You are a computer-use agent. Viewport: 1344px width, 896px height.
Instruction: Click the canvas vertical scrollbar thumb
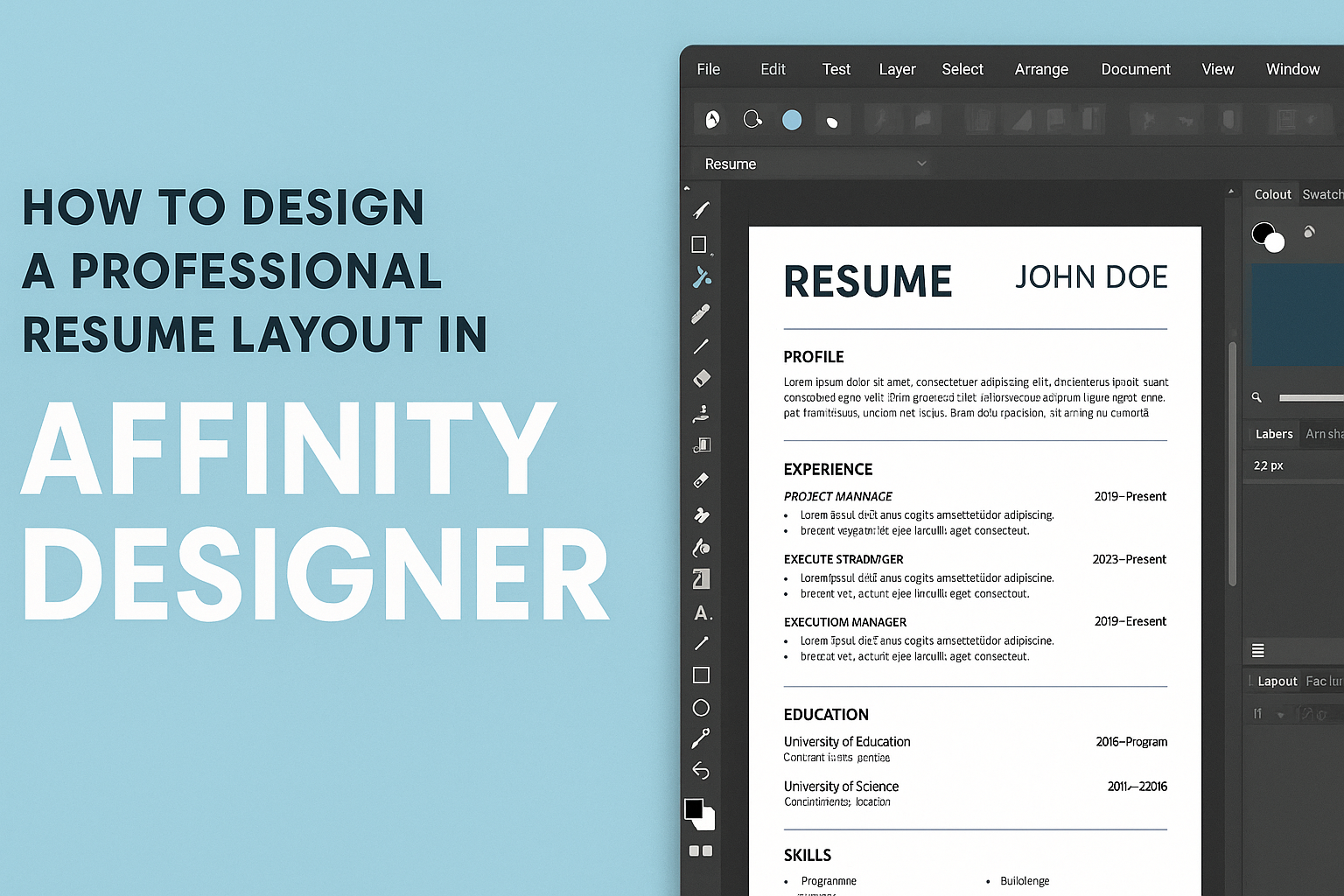pyautogui.click(x=1232, y=464)
